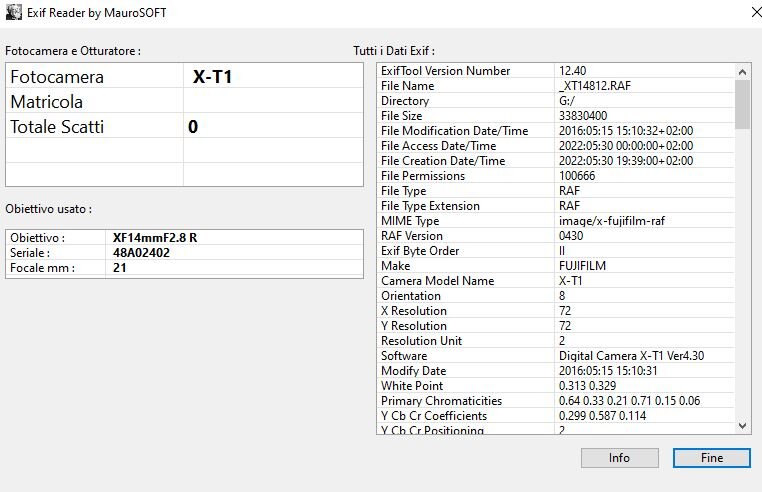
Task: Select the File Creation Date/Time row
Action: (555, 161)
